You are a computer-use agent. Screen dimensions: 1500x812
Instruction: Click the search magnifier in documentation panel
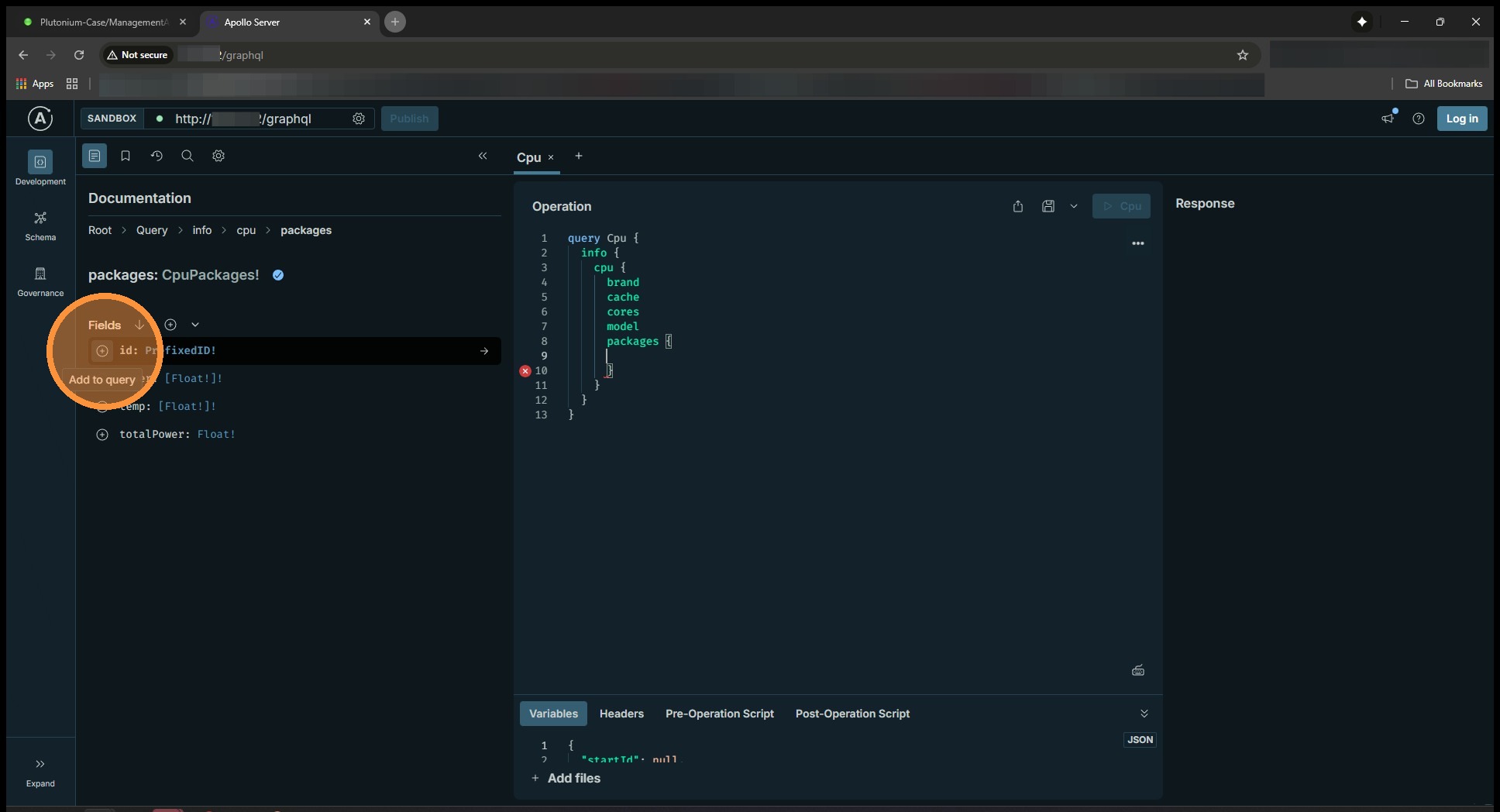(187, 156)
